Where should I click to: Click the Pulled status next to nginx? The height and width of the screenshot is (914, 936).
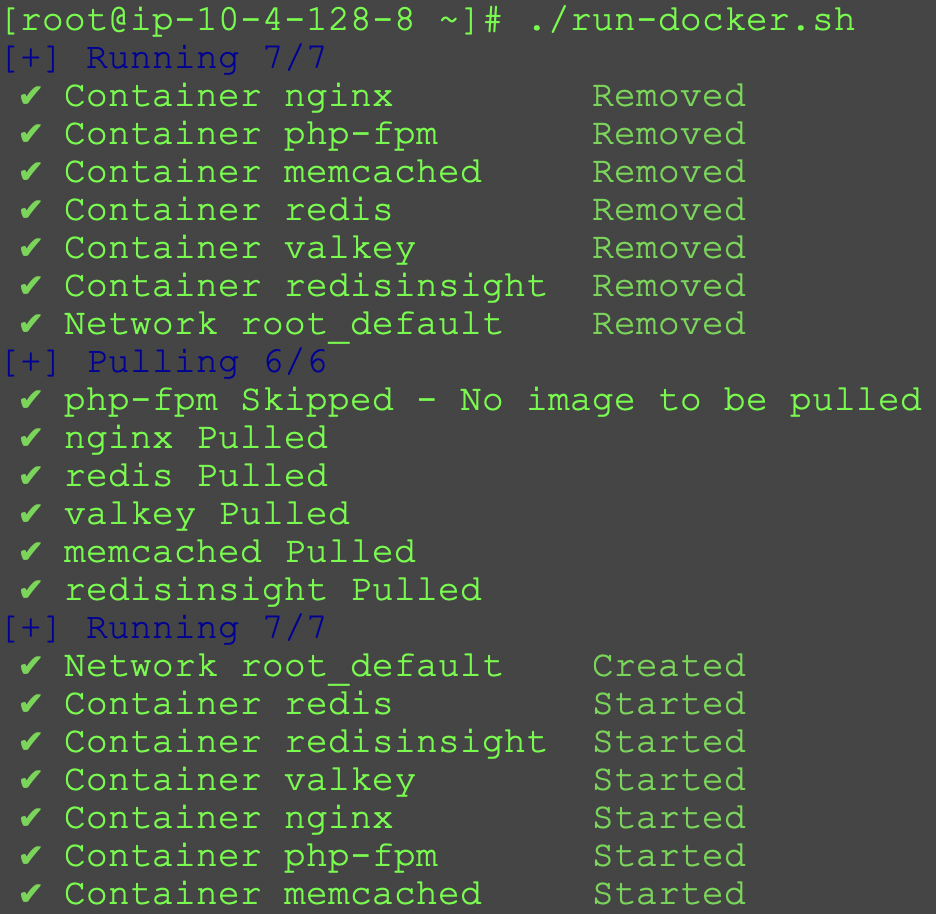262,438
